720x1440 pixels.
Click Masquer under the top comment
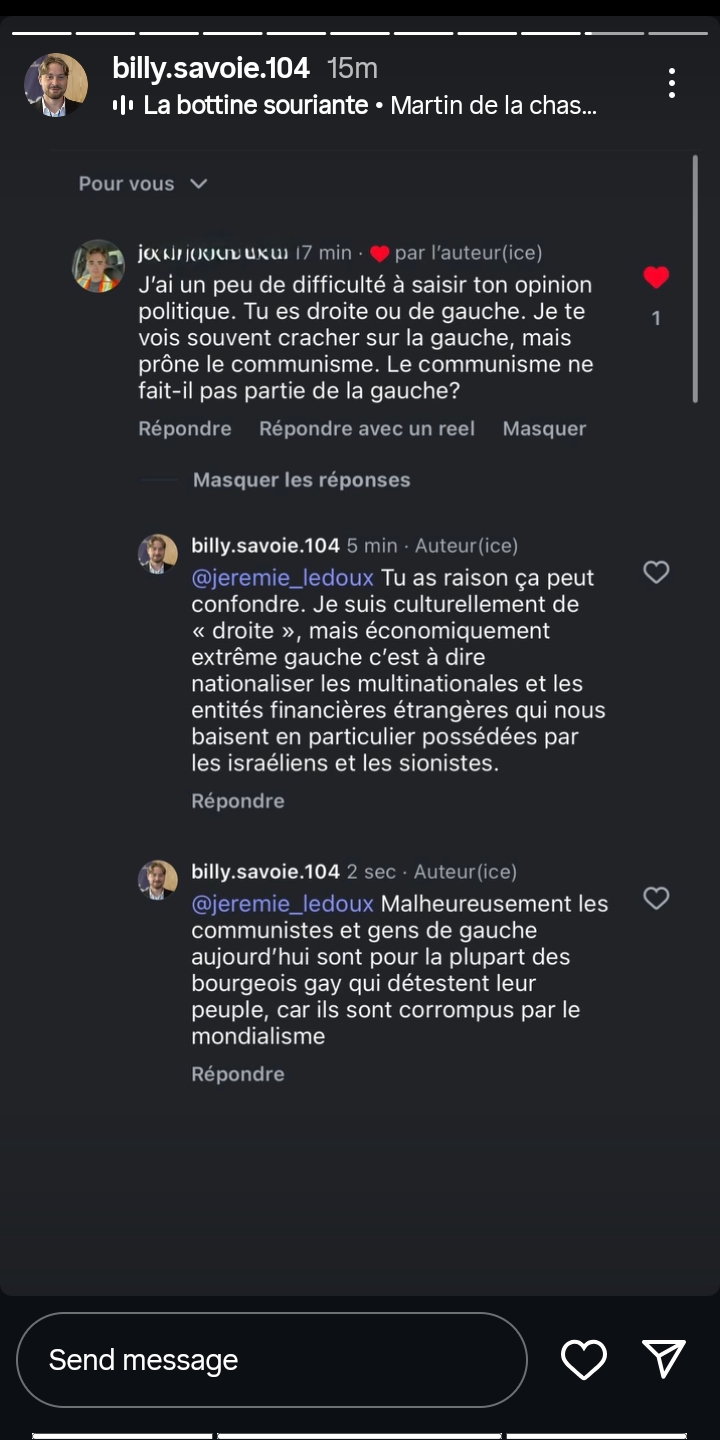coord(544,428)
